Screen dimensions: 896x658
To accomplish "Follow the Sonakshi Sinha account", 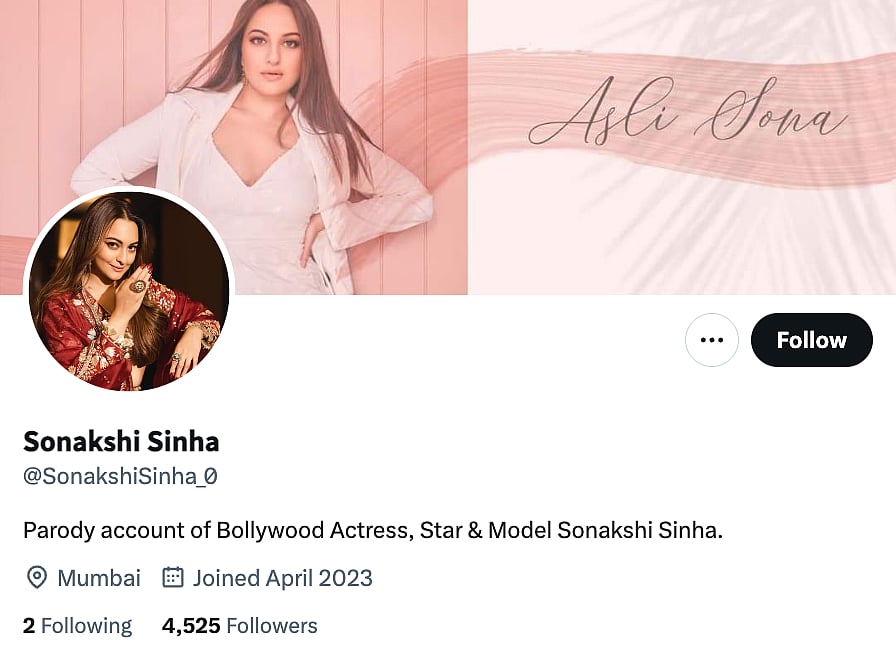I will [x=811, y=340].
